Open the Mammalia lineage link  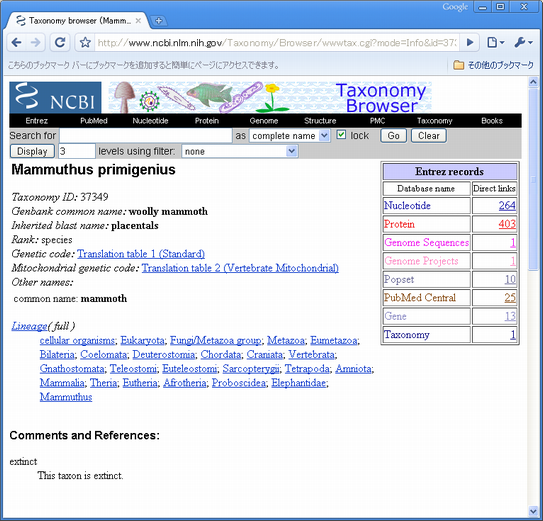pos(62,383)
